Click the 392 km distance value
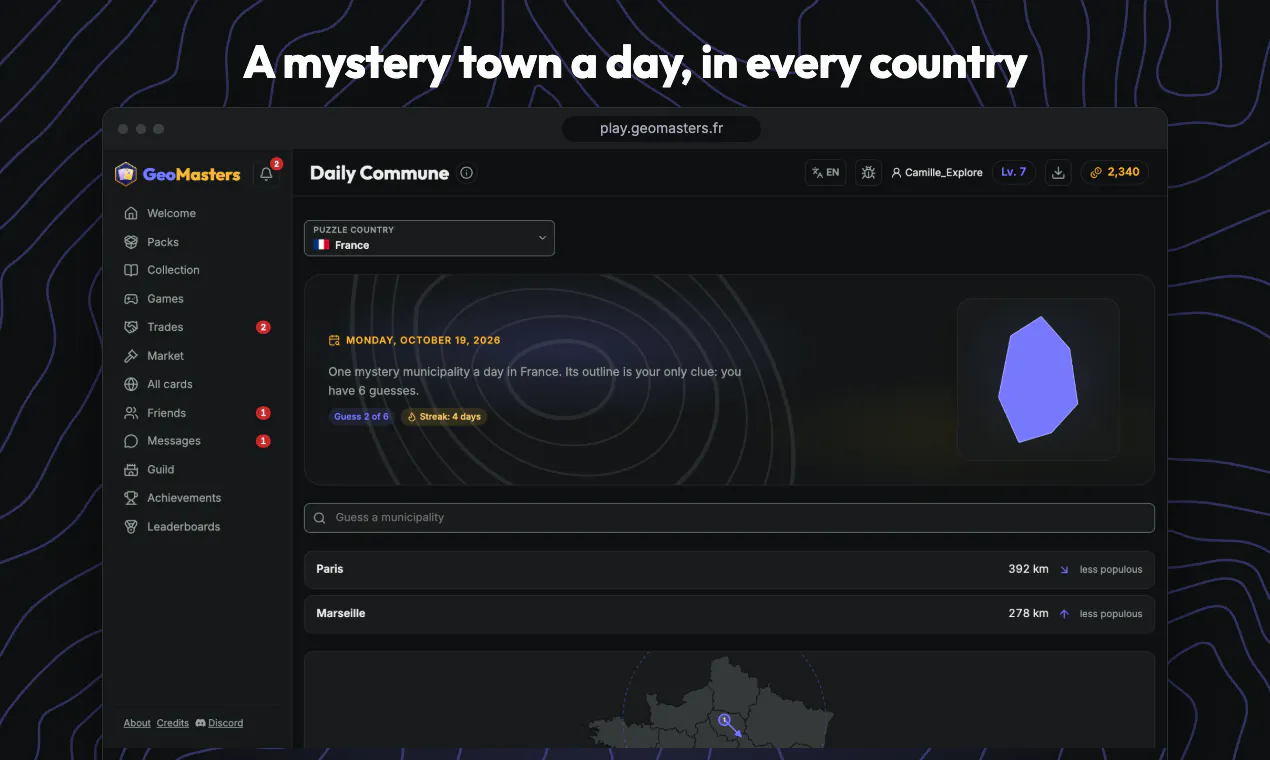1270x760 pixels. point(1028,569)
